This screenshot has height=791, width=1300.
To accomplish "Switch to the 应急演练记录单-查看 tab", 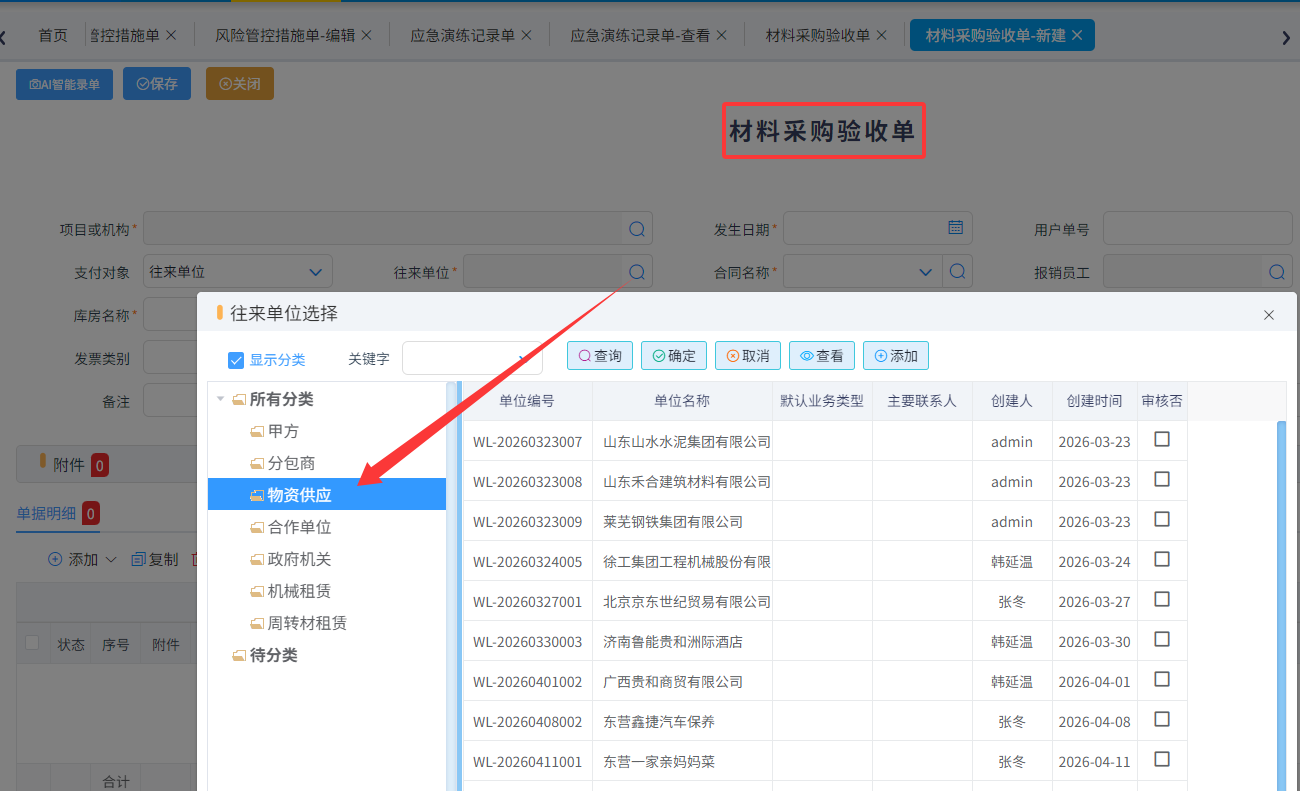I will 640,35.
